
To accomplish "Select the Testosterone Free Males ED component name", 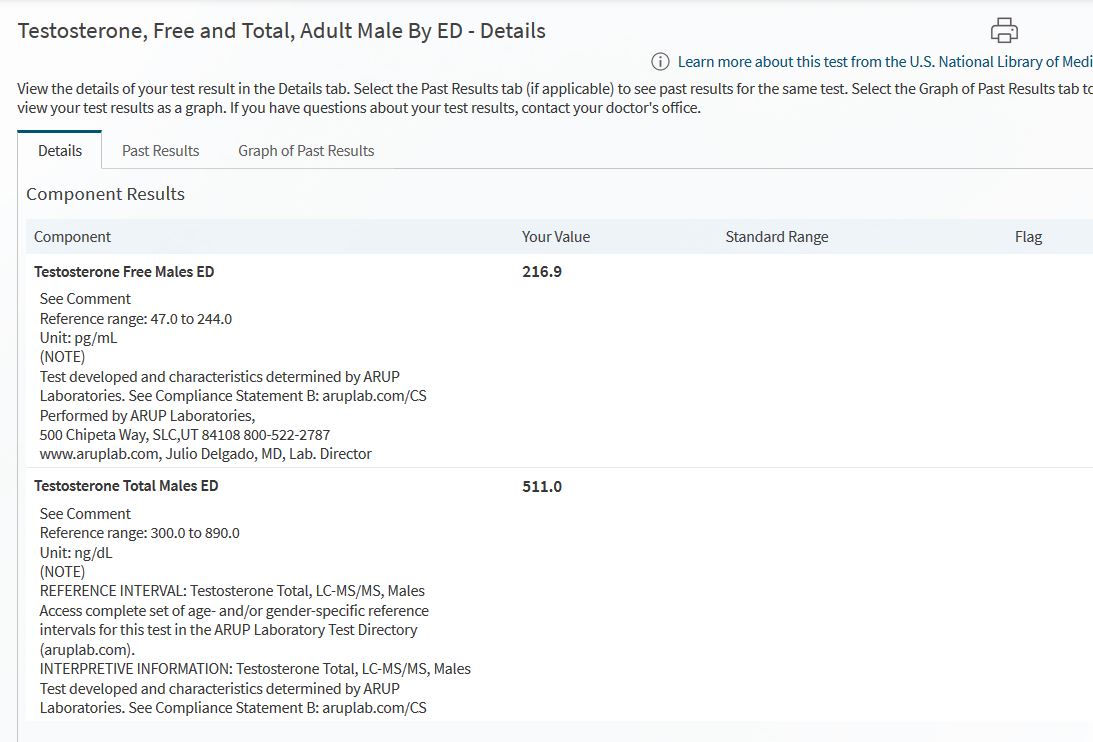I will click(124, 272).
